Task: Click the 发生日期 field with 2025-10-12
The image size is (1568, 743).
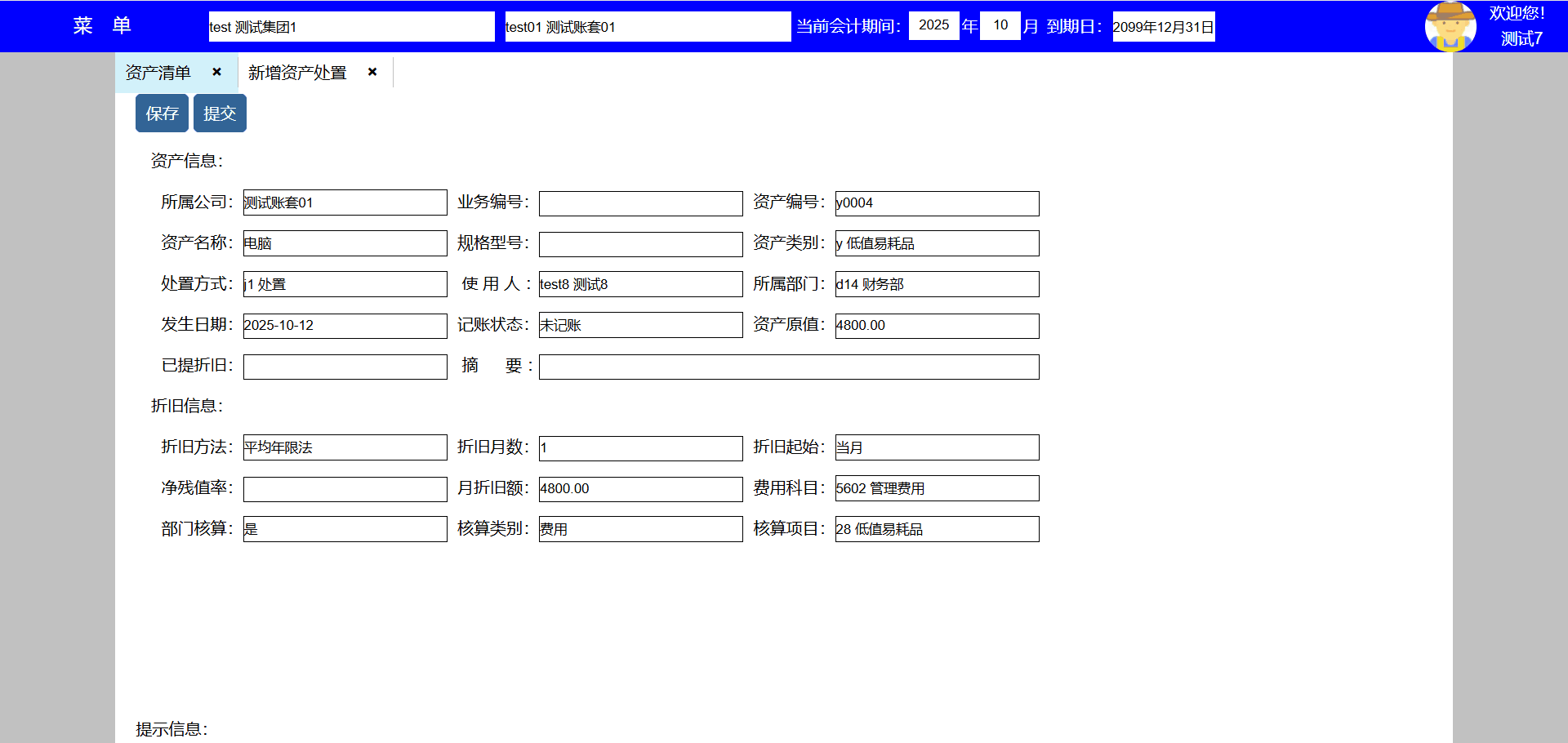Action: click(x=345, y=325)
